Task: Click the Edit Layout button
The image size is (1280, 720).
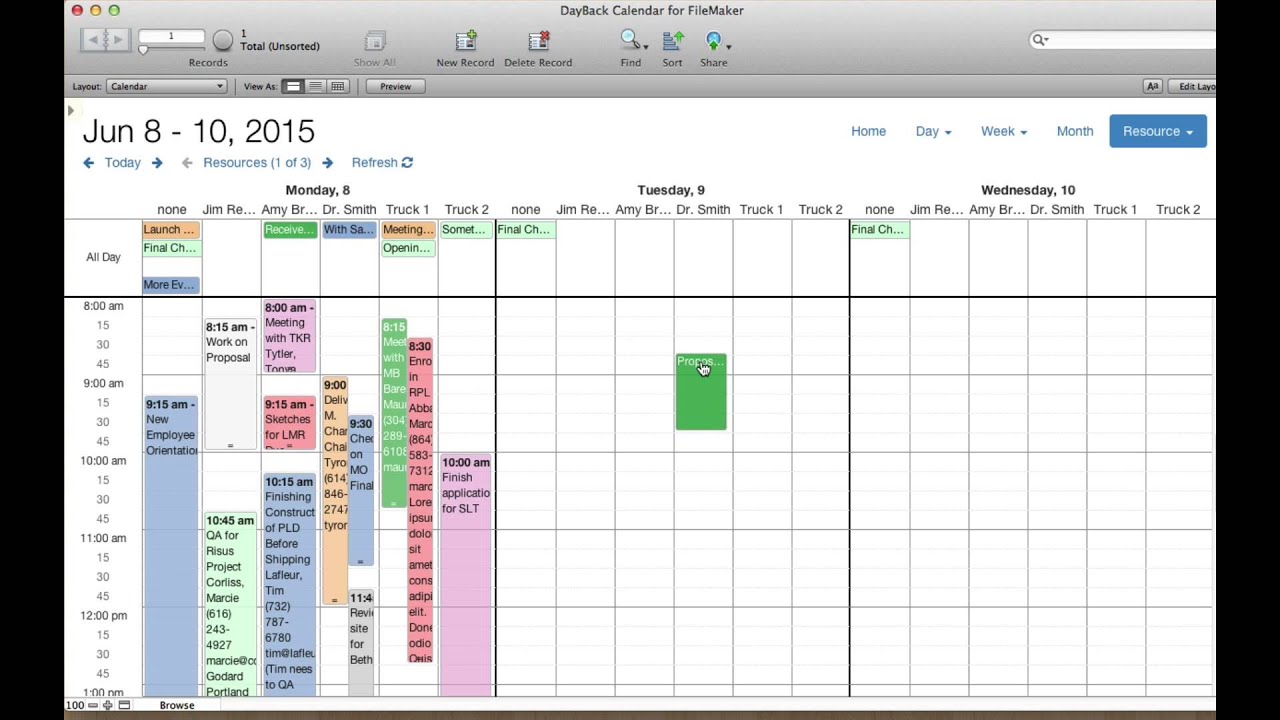Action: coord(1193,87)
